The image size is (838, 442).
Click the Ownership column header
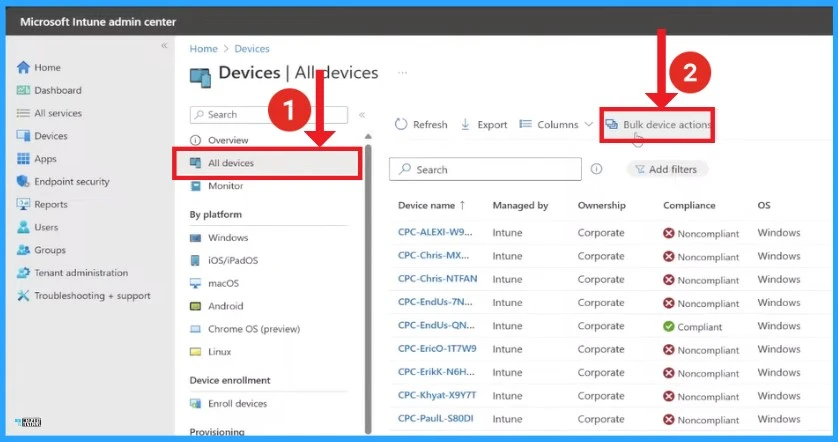[x=601, y=205]
